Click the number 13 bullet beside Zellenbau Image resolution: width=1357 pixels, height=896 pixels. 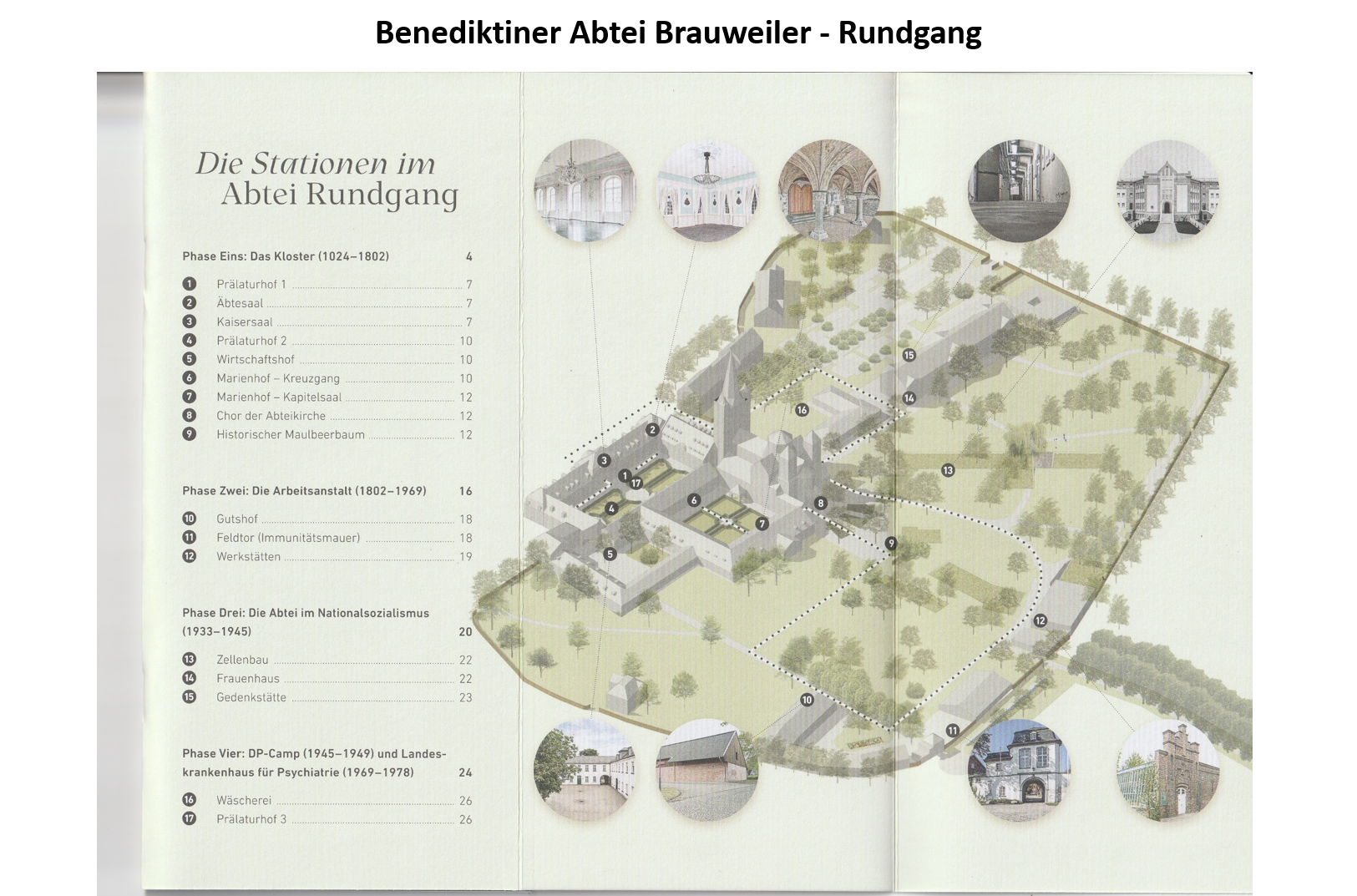click(x=190, y=659)
